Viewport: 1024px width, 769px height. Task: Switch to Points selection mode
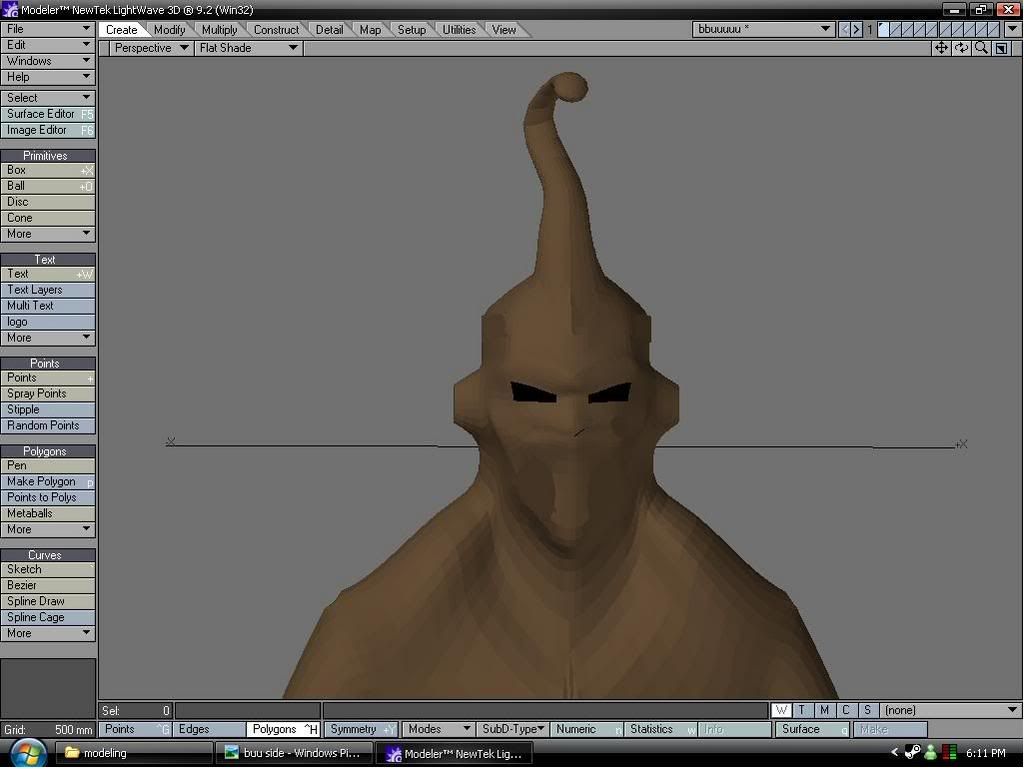(135, 729)
